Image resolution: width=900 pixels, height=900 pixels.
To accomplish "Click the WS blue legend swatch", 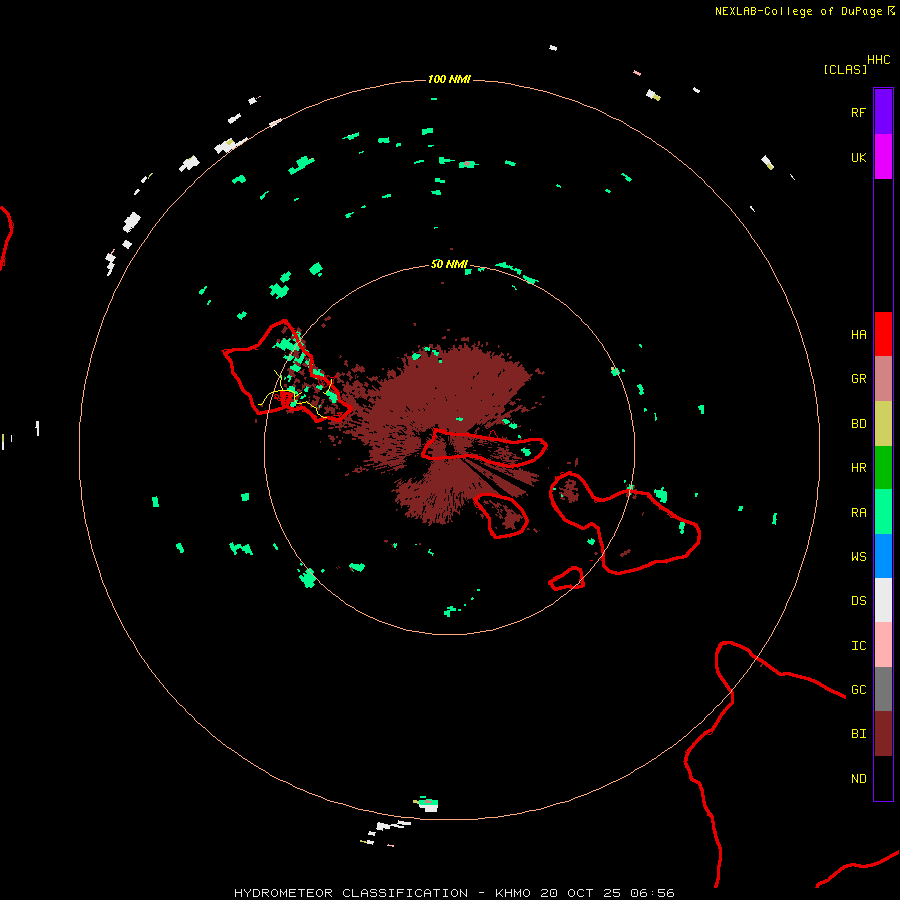I will [x=883, y=556].
